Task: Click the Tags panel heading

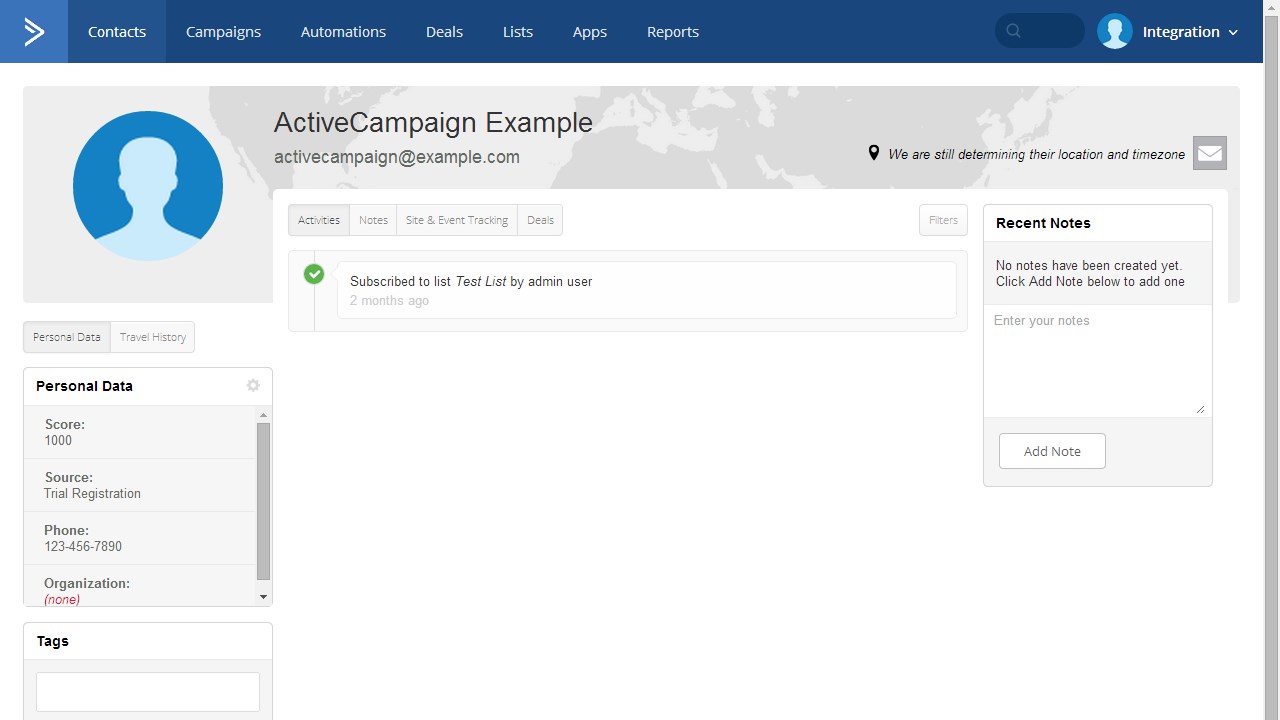Action: point(53,641)
